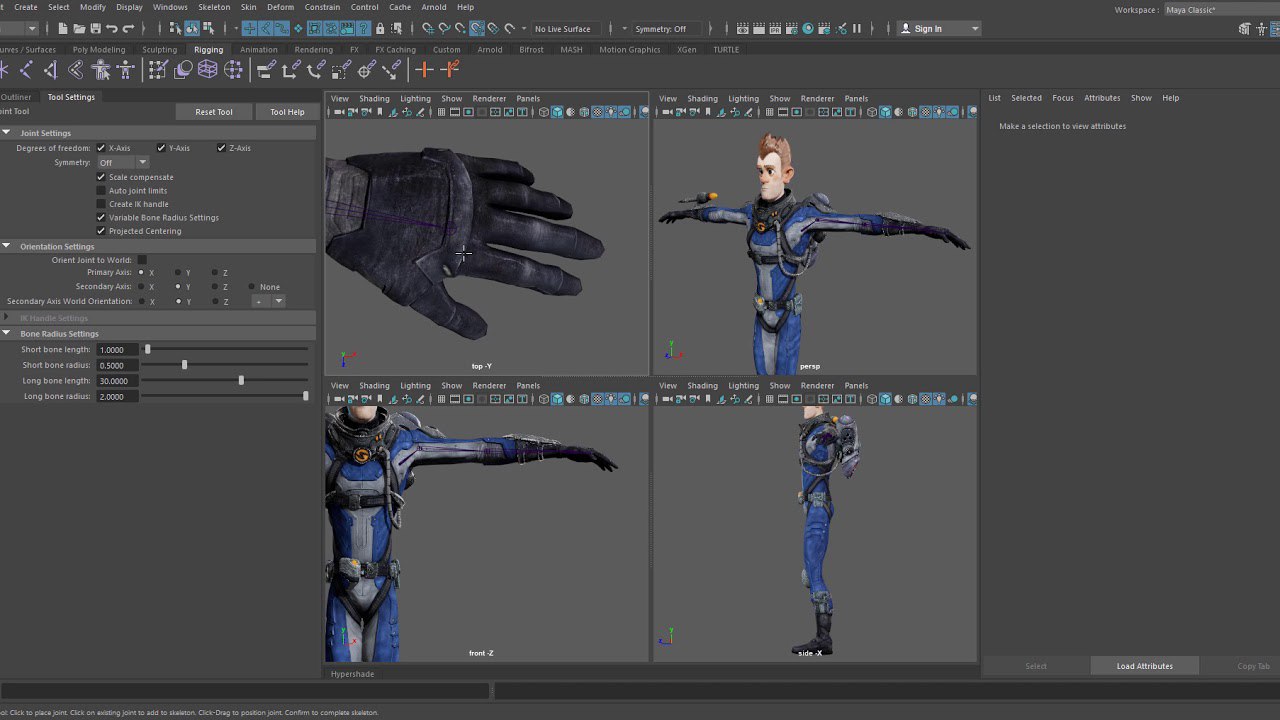The width and height of the screenshot is (1280, 720).
Task: Start IPR render from status line
Action: click(775, 28)
